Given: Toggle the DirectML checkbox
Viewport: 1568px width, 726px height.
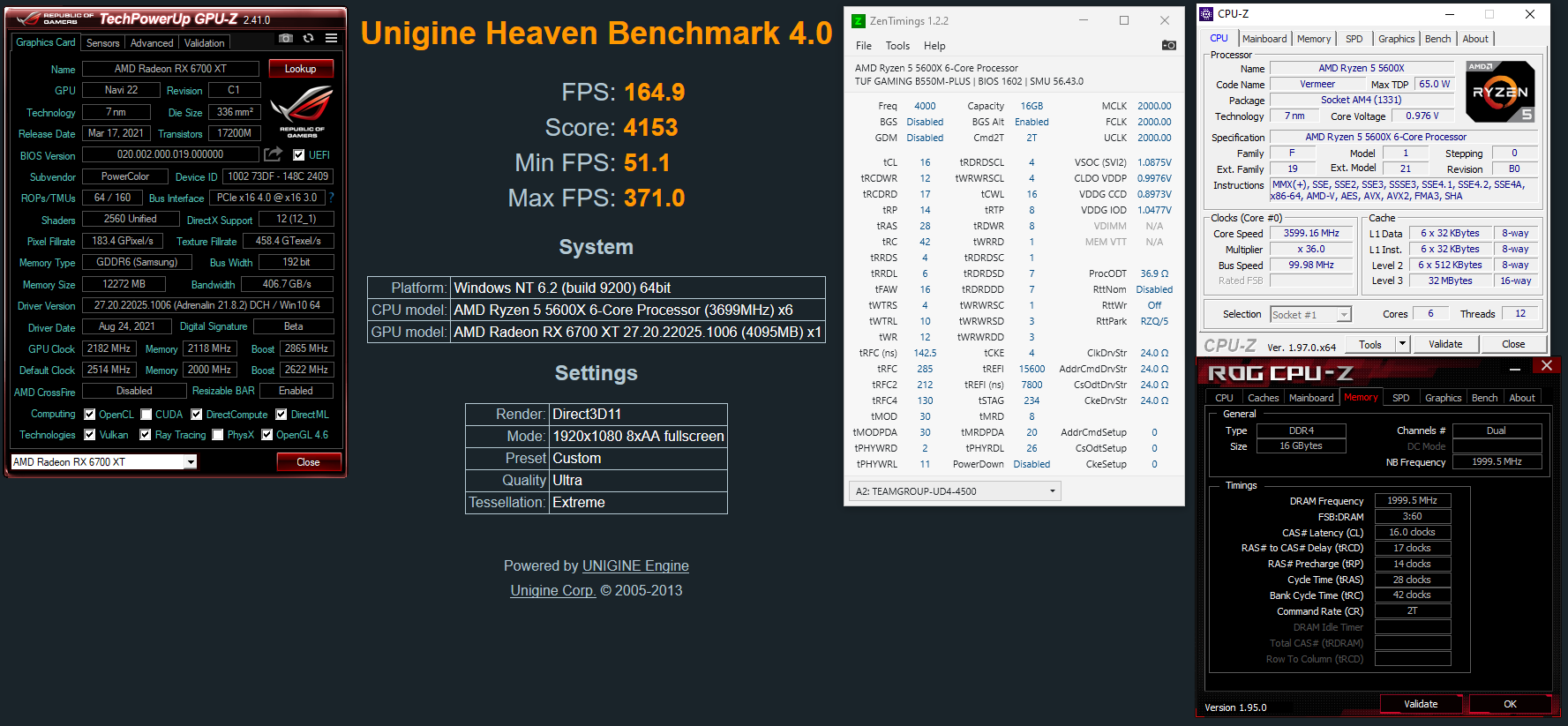Looking at the screenshot, I should pyautogui.click(x=281, y=414).
